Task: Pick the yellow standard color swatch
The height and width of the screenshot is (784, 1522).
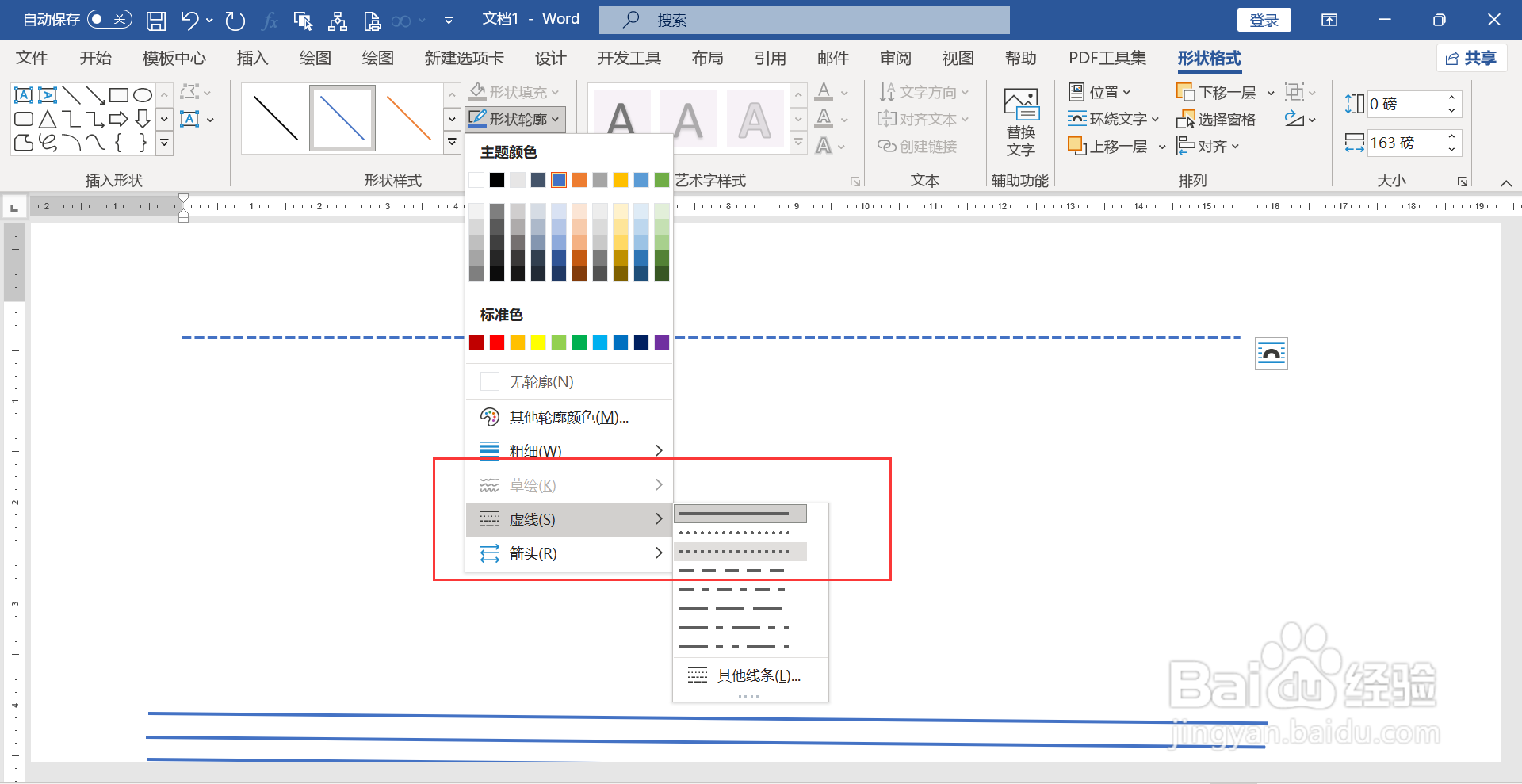Action: point(538,342)
